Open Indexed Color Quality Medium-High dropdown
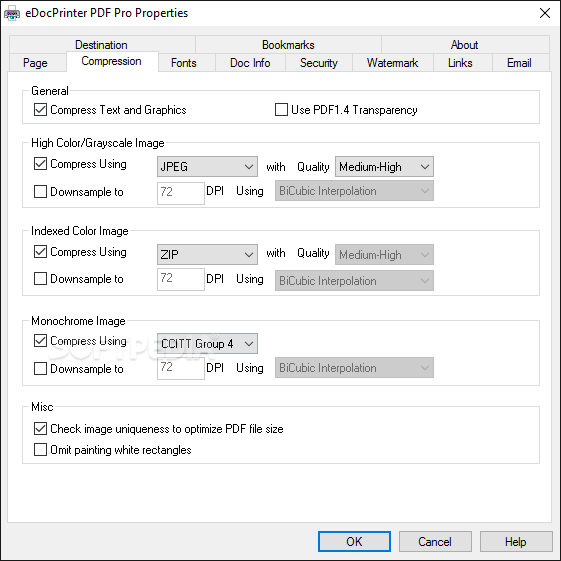 click(x=384, y=254)
